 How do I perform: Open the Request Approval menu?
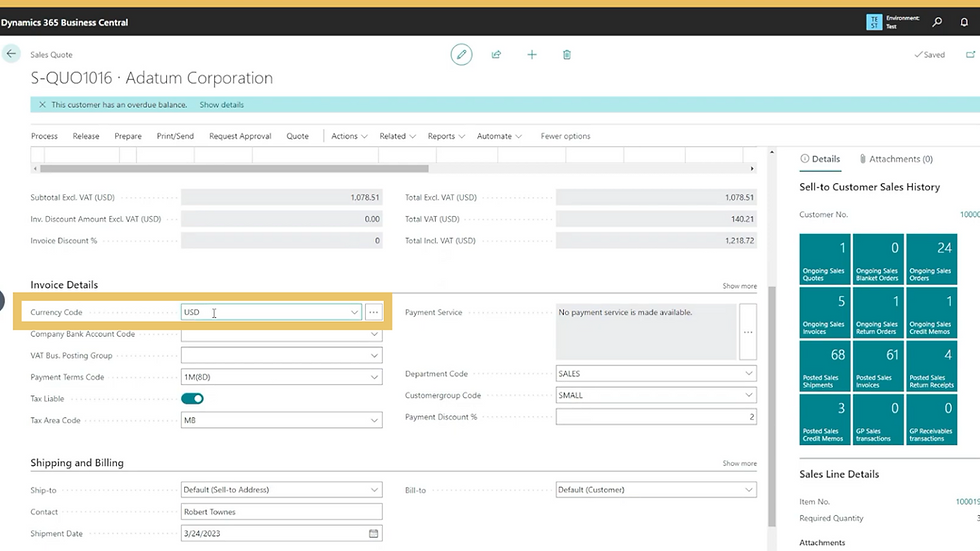click(x=240, y=136)
